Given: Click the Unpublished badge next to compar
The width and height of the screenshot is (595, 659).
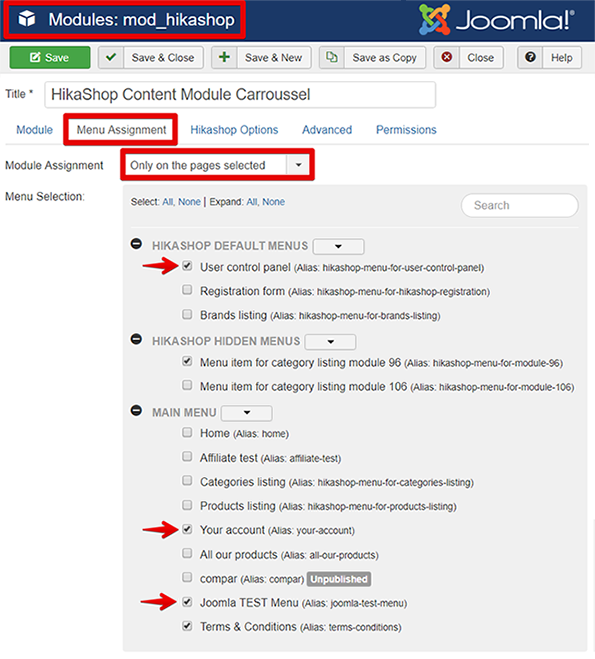Looking at the screenshot, I should tap(339, 579).
